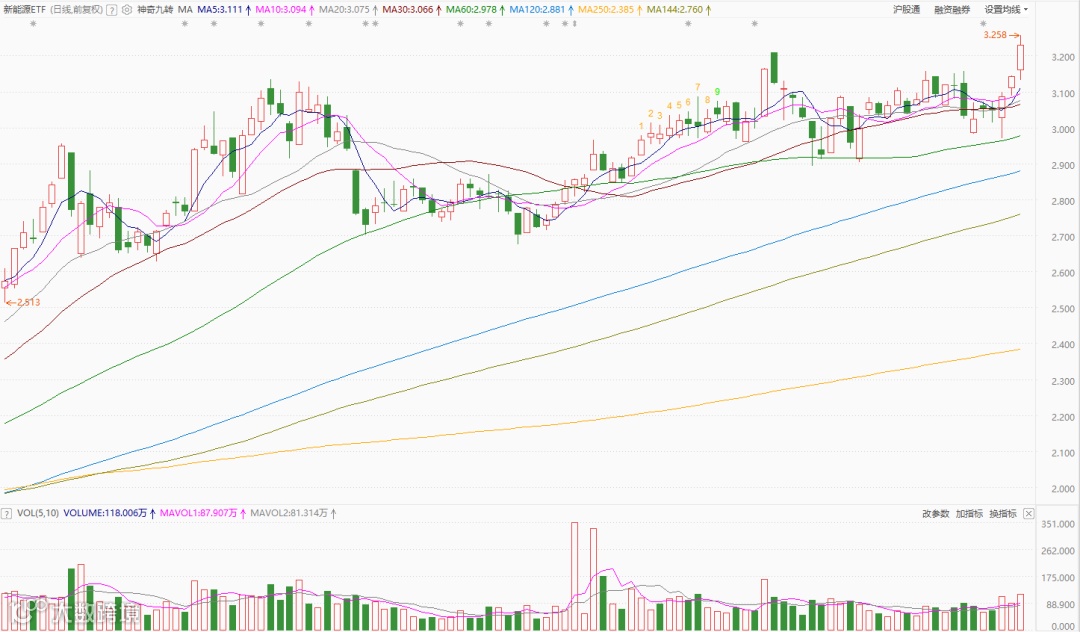
Task: Click the asterisk event marker above the 3.258 high
Action: click(x=983, y=24)
